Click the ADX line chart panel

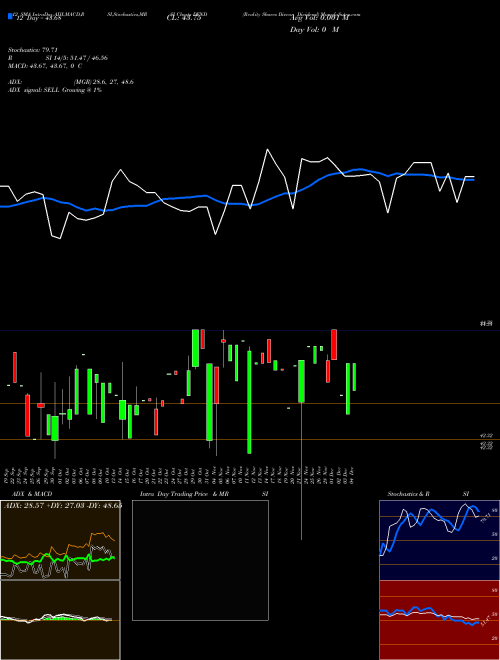60,540
